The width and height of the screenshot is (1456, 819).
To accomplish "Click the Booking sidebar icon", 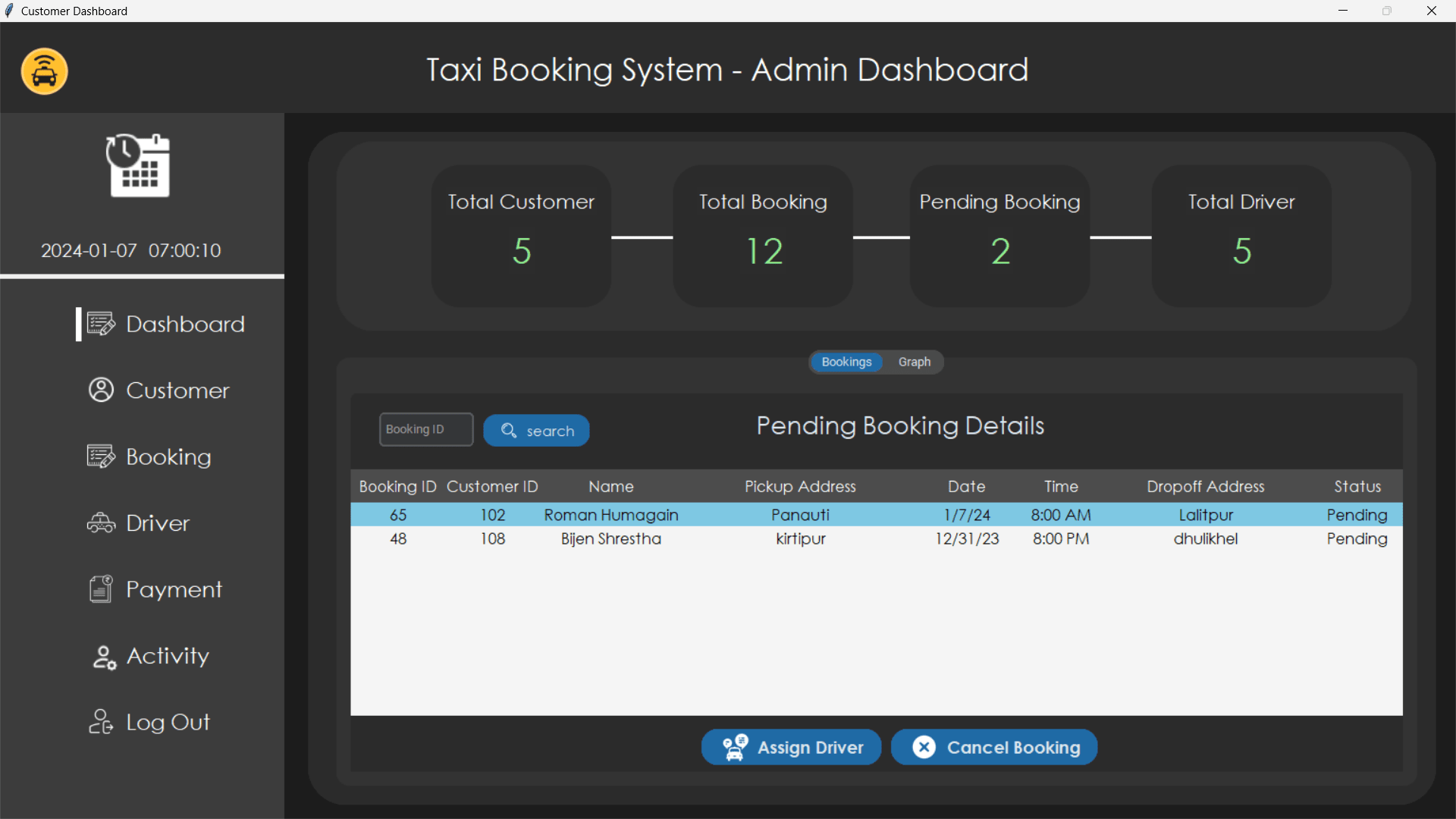I will point(101,457).
